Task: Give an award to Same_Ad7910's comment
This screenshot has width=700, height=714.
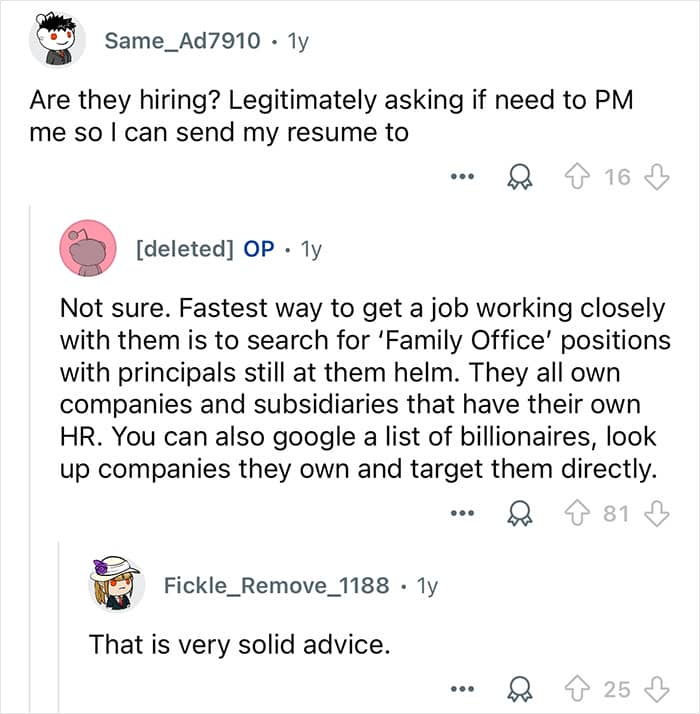Action: (519, 178)
